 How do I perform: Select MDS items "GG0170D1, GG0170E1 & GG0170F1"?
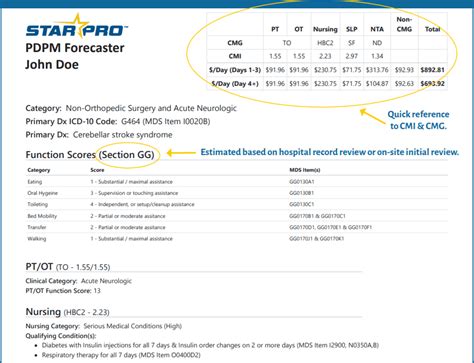[331, 227]
